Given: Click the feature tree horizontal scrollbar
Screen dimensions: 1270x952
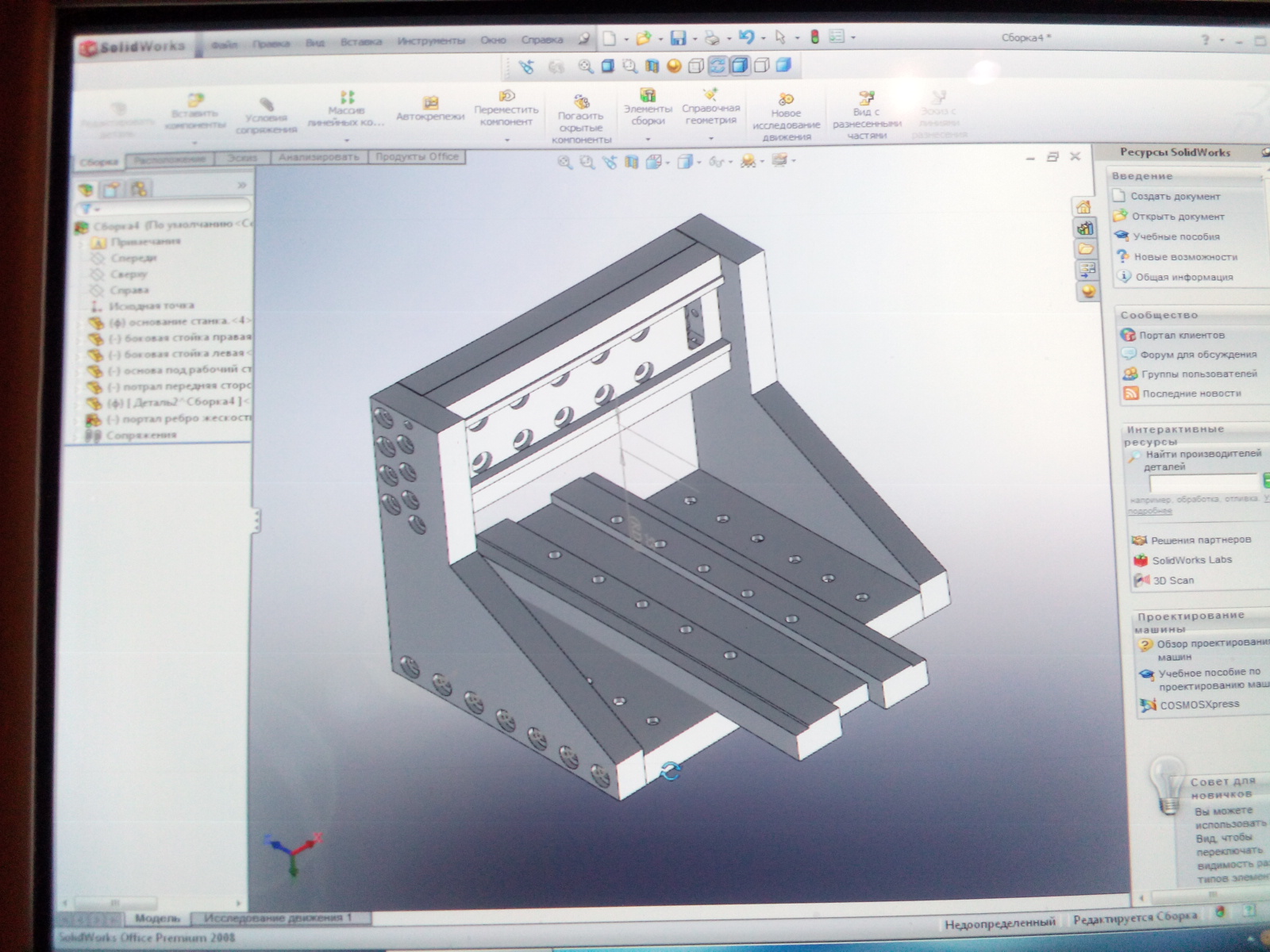Looking at the screenshot, I should point(151,903).
